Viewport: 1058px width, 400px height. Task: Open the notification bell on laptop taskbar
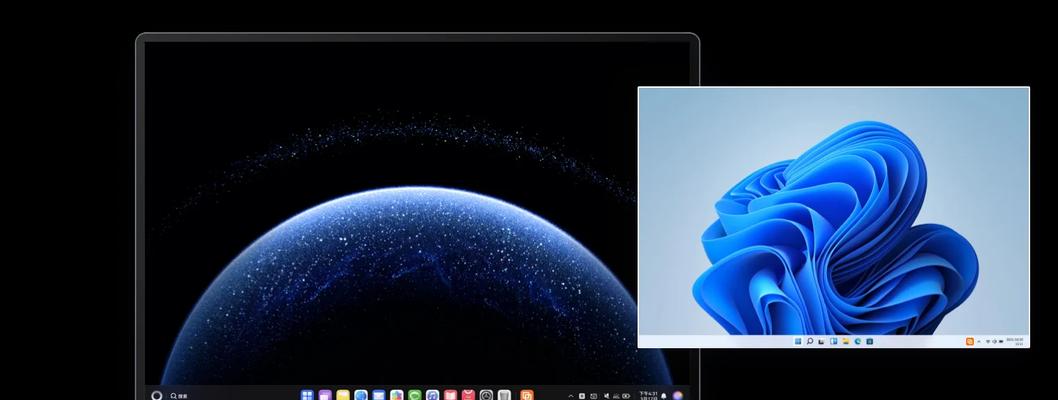coord(663,396)
